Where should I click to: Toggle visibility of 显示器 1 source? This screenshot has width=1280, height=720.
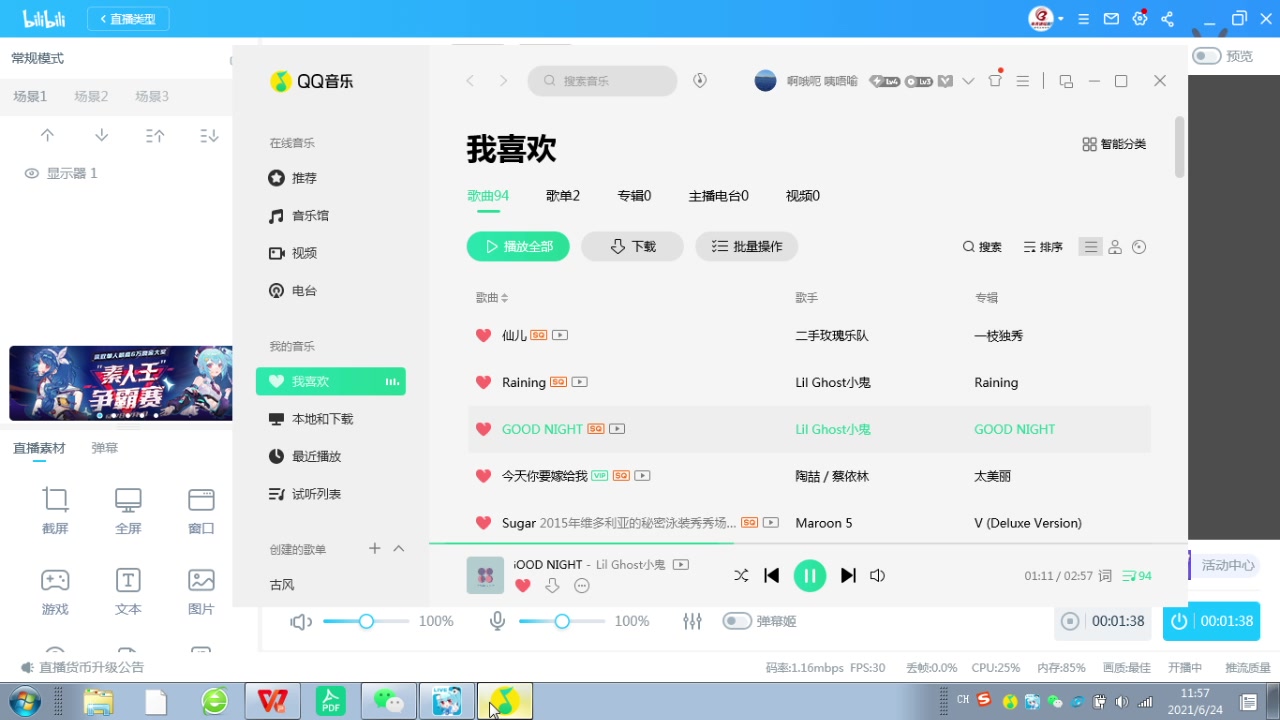pos(32,173)
